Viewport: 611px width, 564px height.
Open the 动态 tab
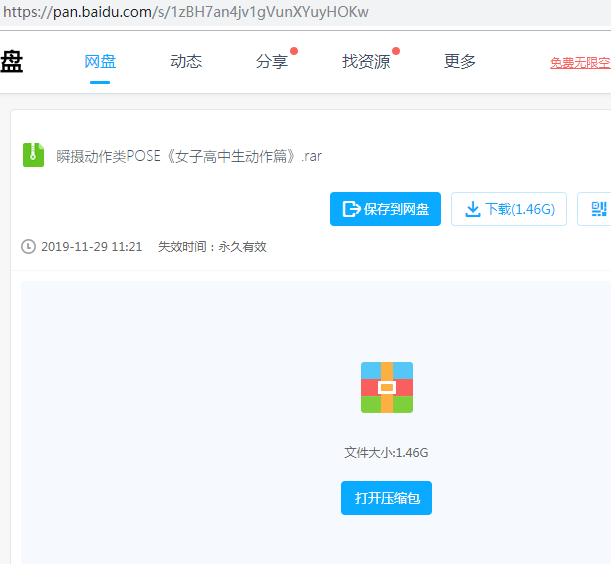[186, 62]
